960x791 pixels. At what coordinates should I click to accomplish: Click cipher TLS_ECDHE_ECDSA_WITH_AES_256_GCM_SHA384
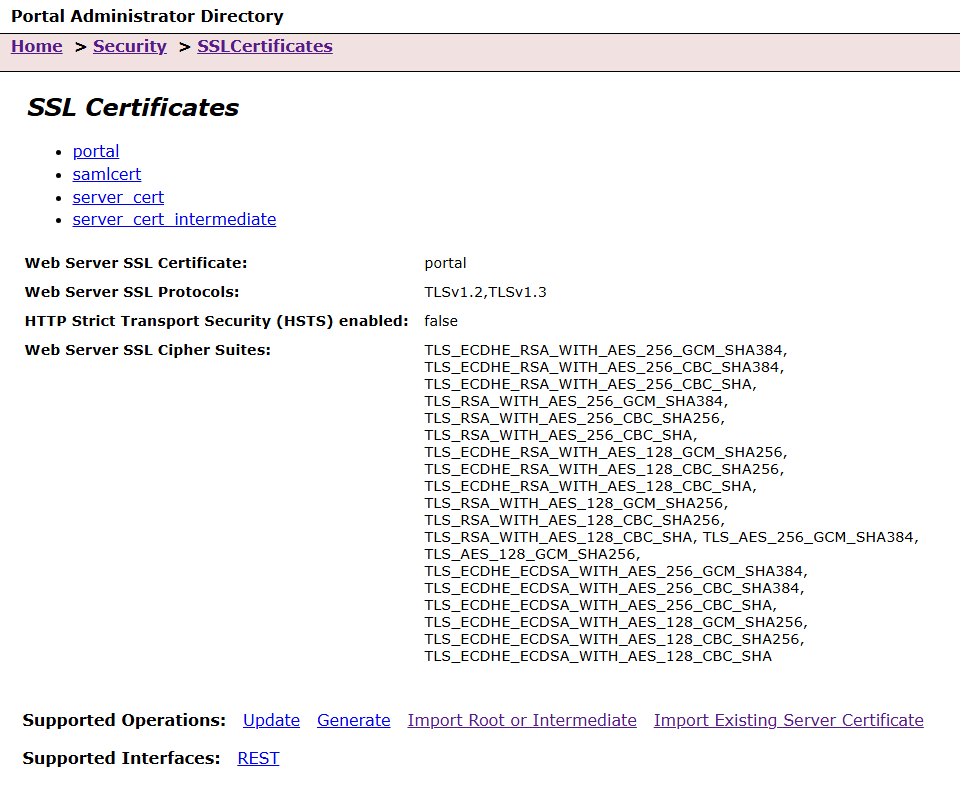614,571
